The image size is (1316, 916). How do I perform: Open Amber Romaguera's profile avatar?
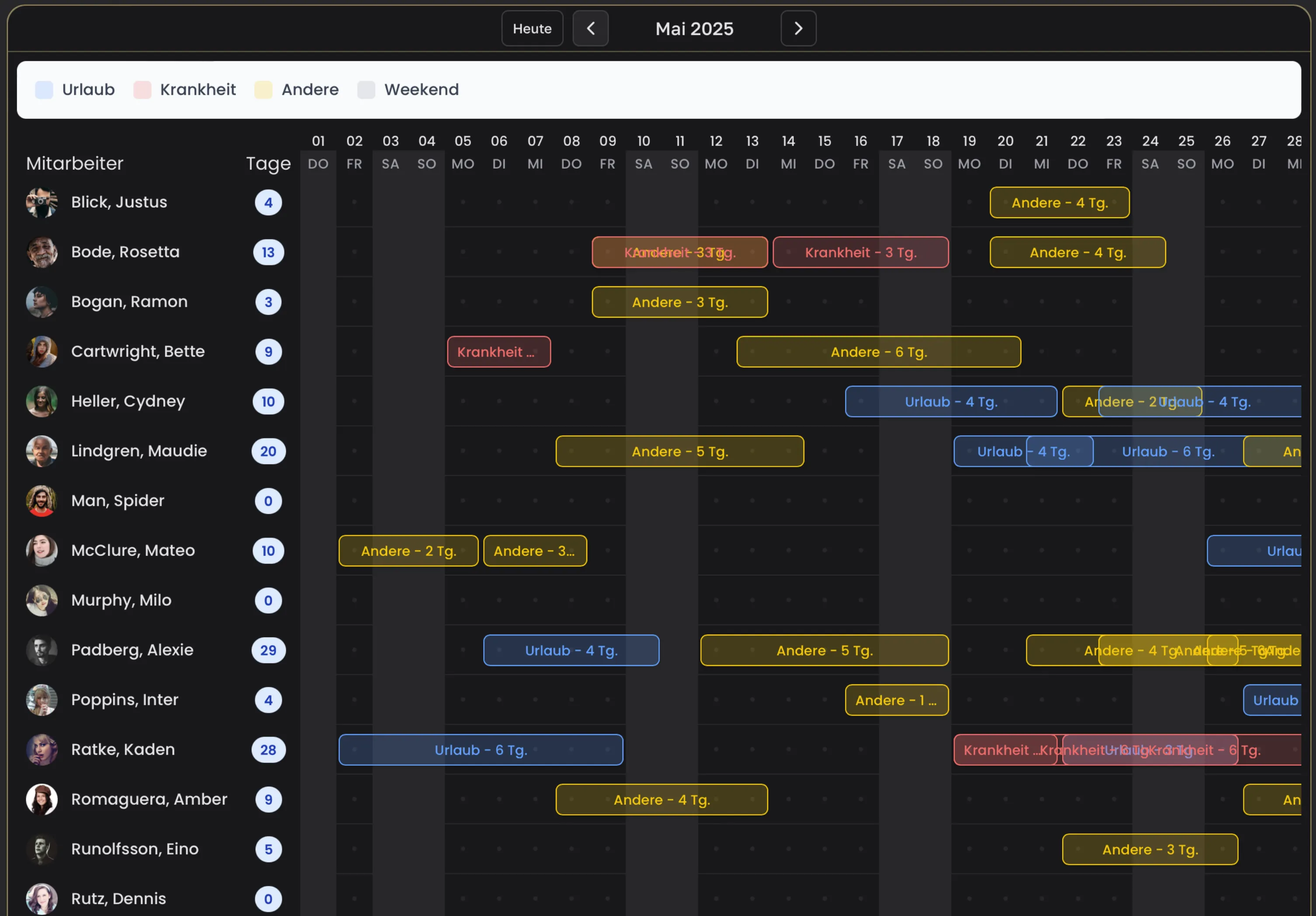[42, 799]
